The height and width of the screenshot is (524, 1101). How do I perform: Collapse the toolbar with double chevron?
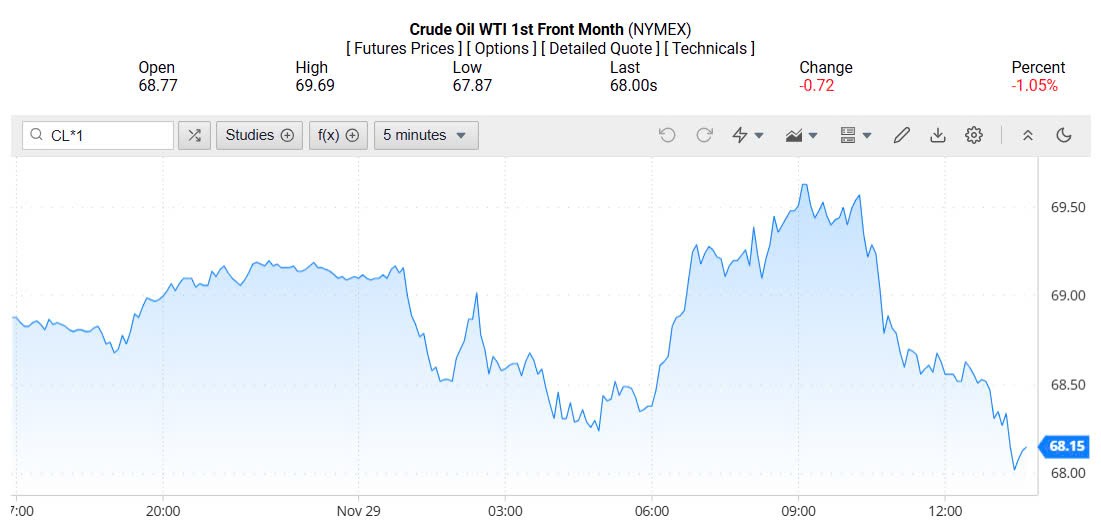pos(1027,135)
